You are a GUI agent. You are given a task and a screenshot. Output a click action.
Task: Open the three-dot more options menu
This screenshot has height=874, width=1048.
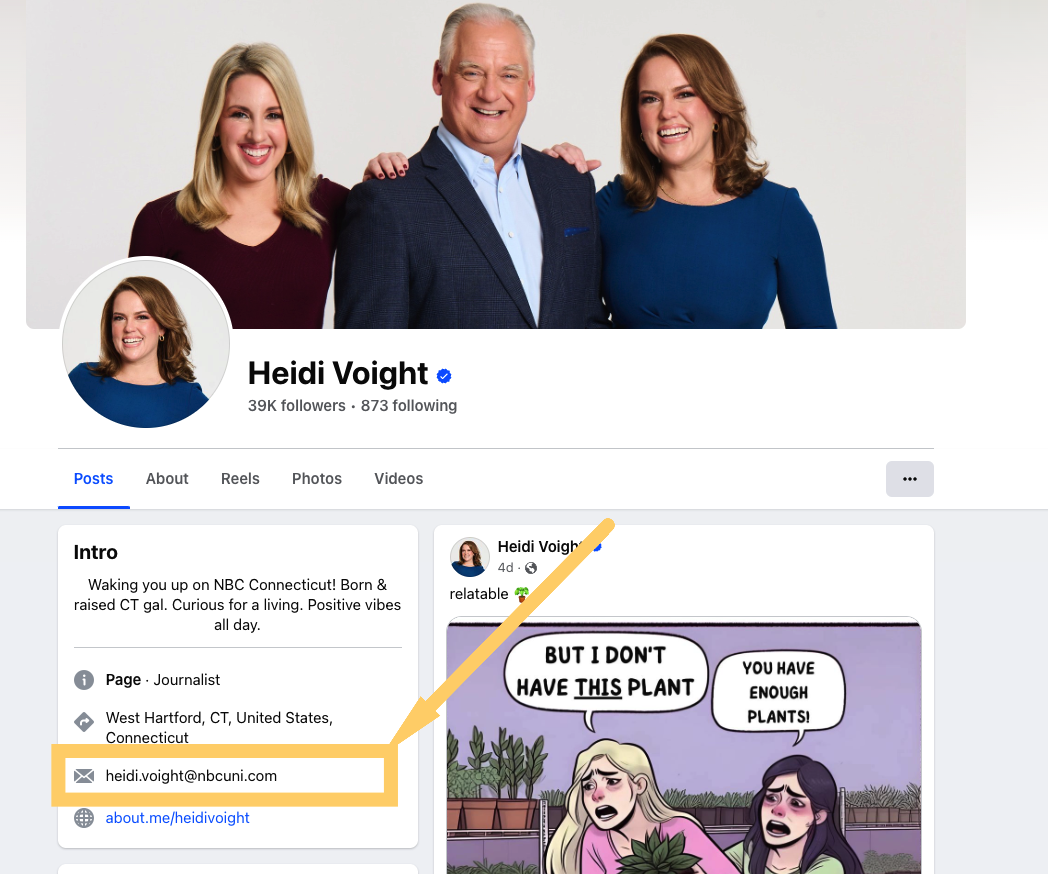tap(909, 479)
